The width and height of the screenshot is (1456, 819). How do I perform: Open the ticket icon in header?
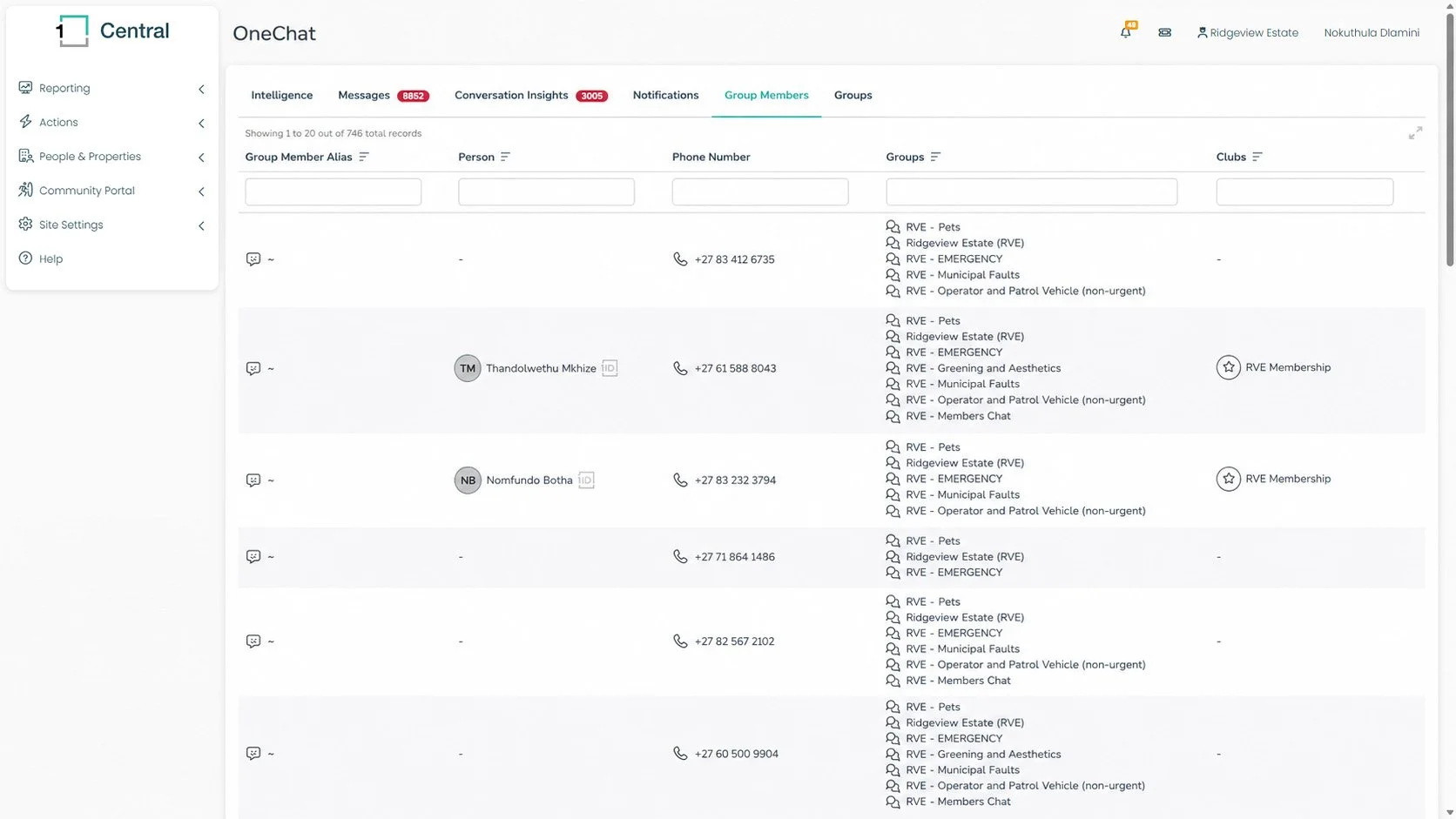(x=1164, y=32)
